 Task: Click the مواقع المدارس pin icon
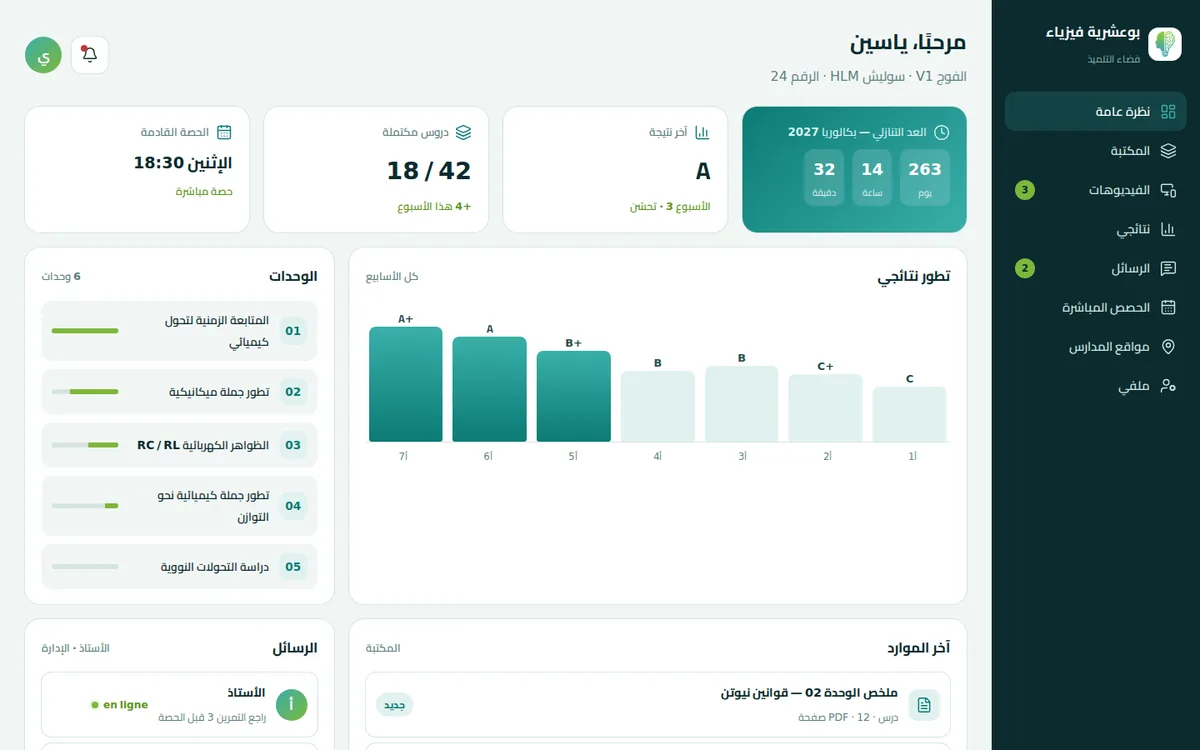click(x=1168, y=346)
